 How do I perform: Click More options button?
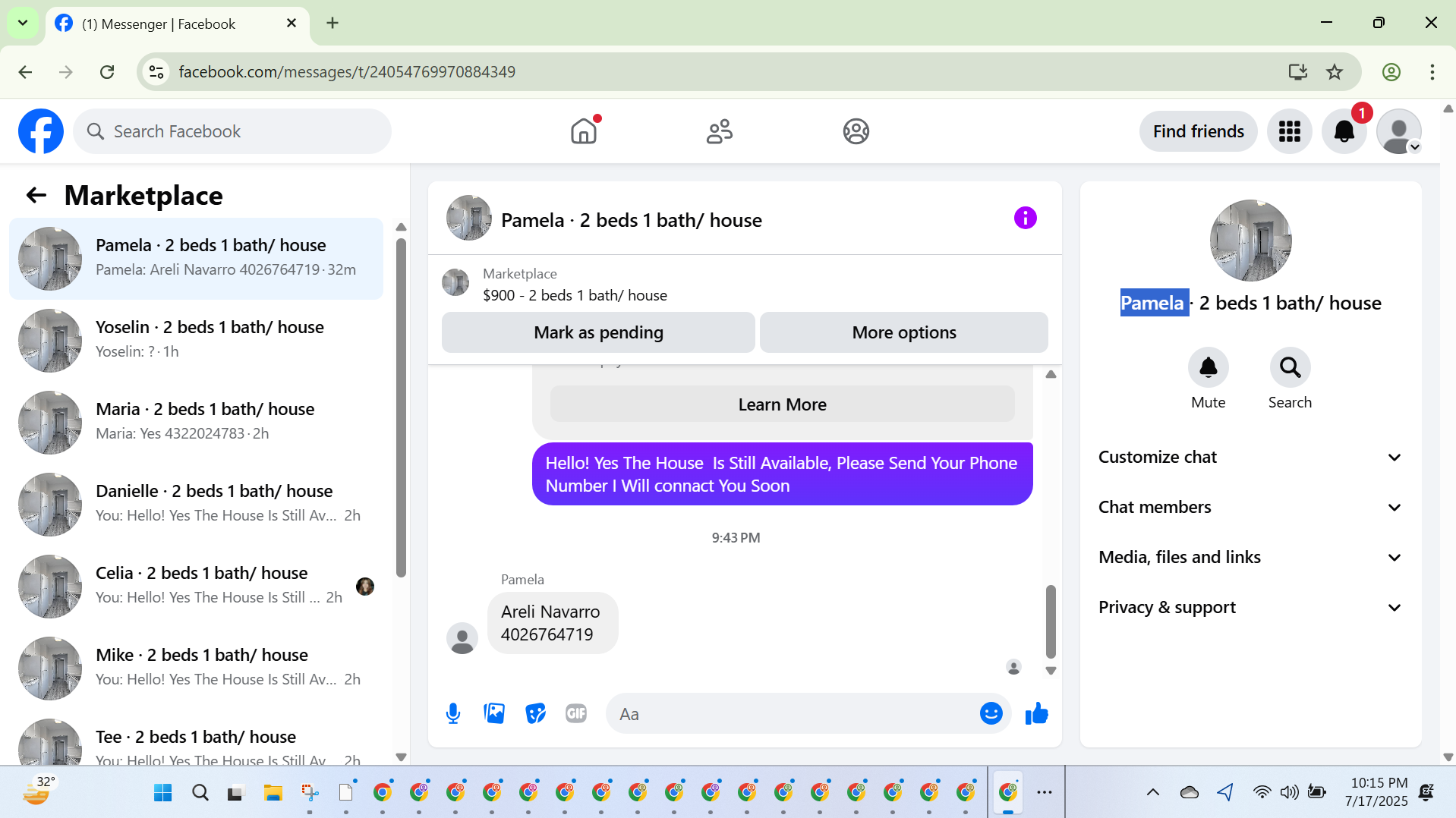[903, 332]
